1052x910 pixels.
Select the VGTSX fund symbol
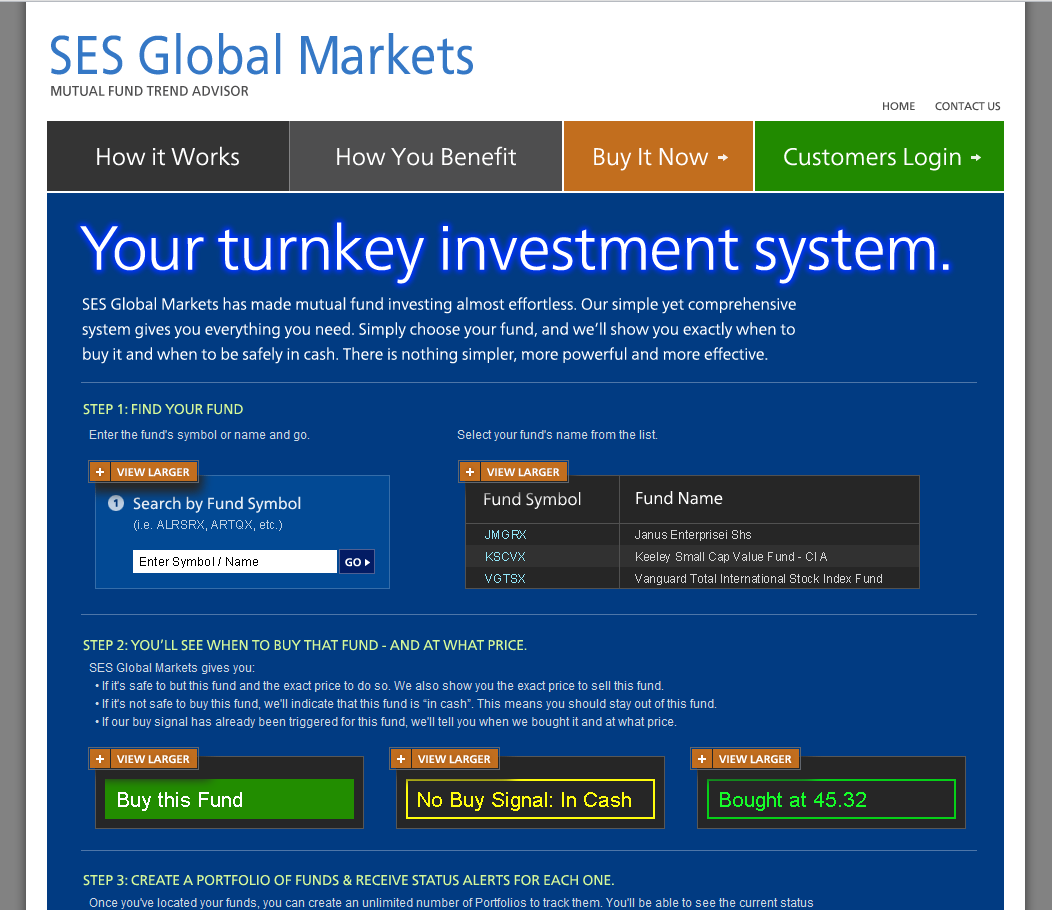coord(505,579)
